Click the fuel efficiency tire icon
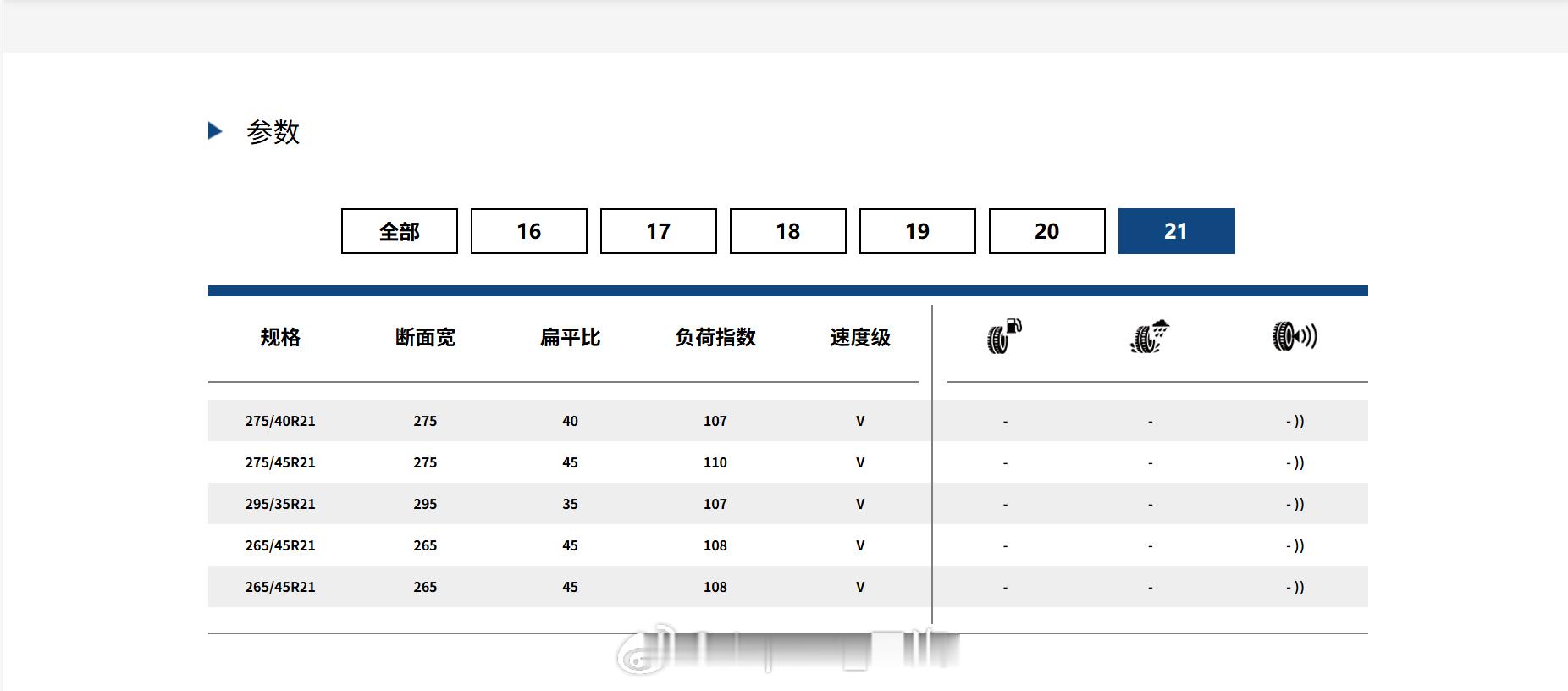 tap(1005, 336)
